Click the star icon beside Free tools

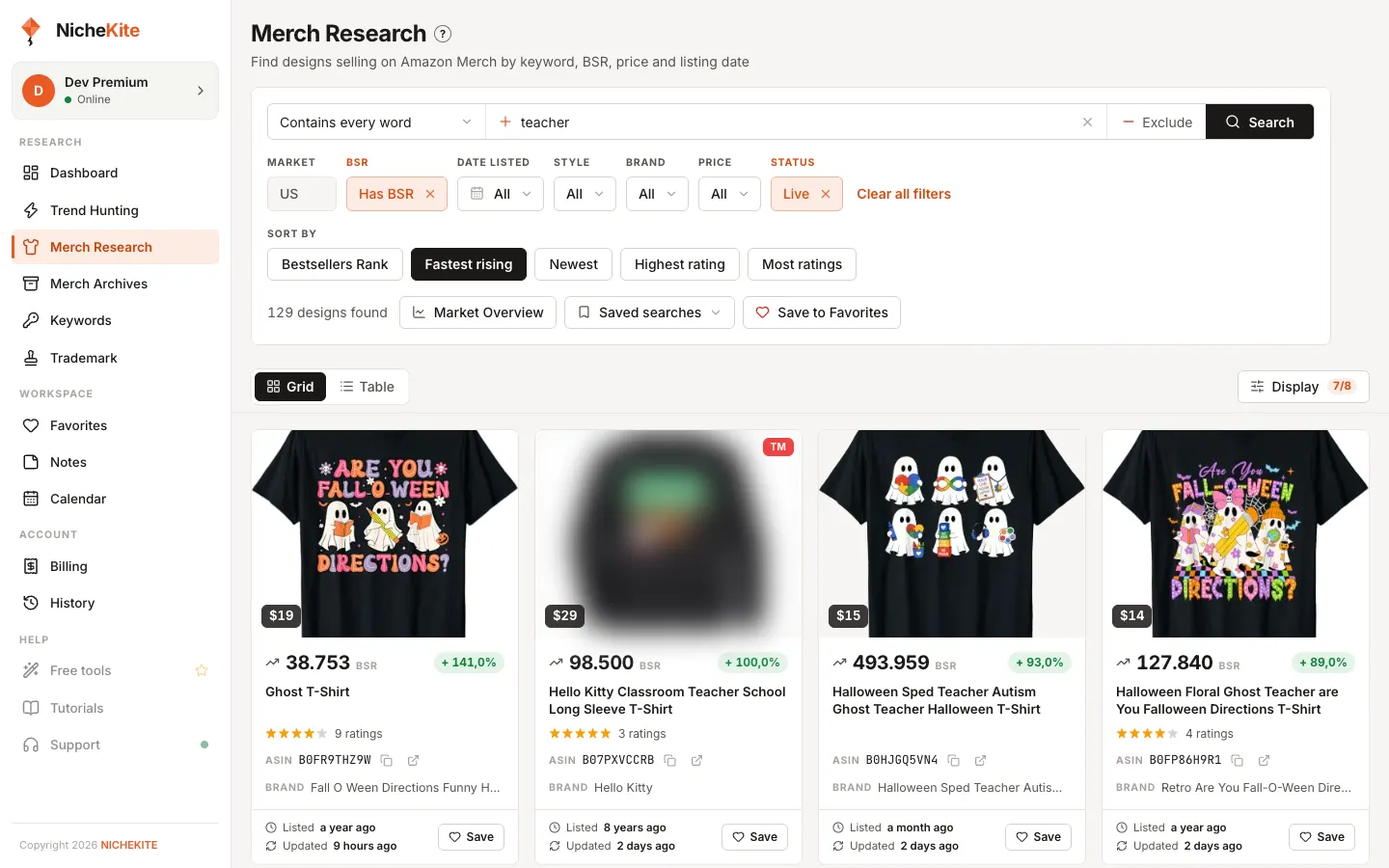tap(202, 670)
